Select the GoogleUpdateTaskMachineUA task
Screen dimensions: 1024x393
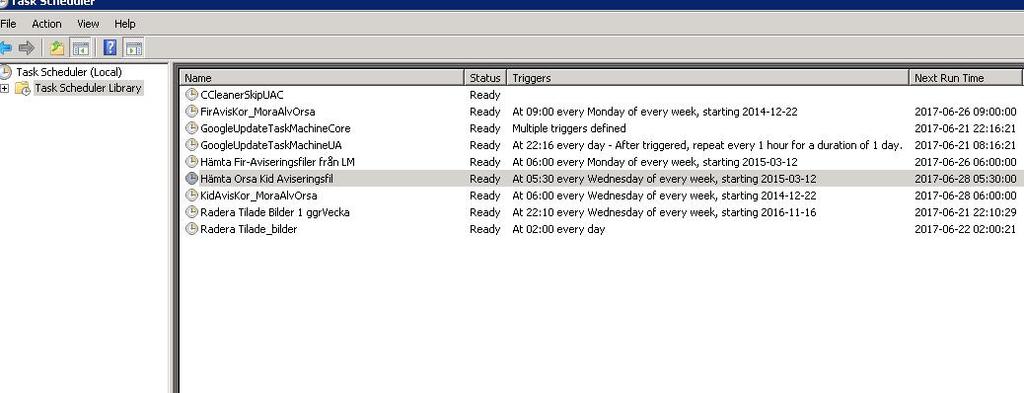coord(270,145)
